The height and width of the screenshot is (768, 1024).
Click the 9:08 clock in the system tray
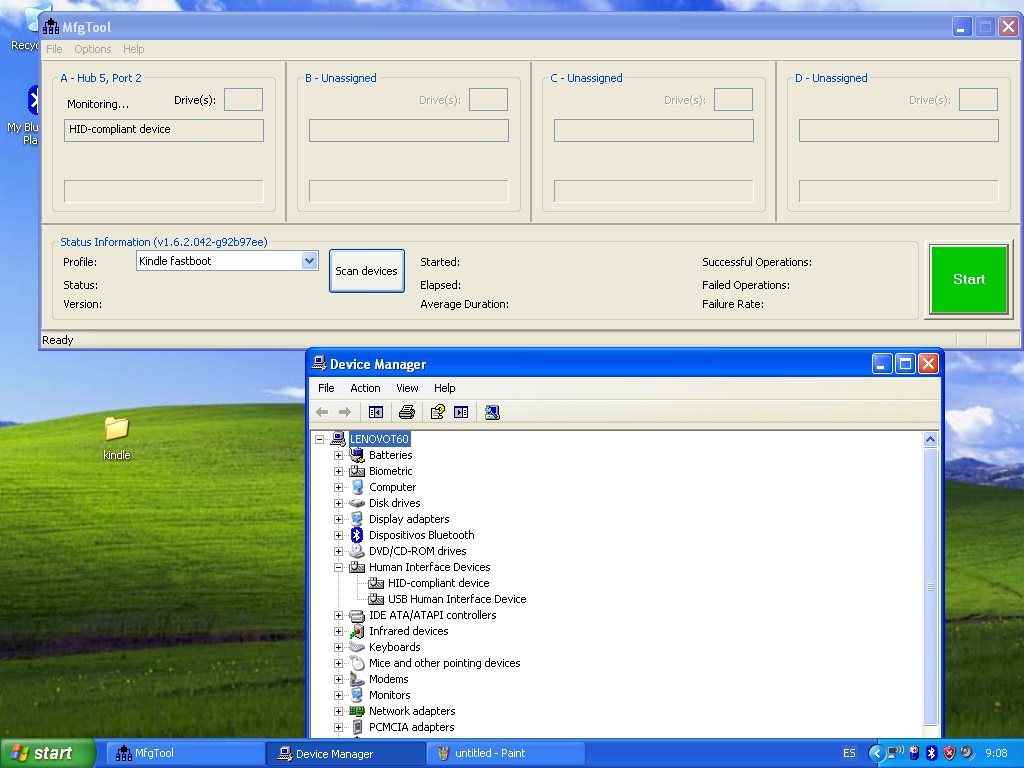click(996, 753)
